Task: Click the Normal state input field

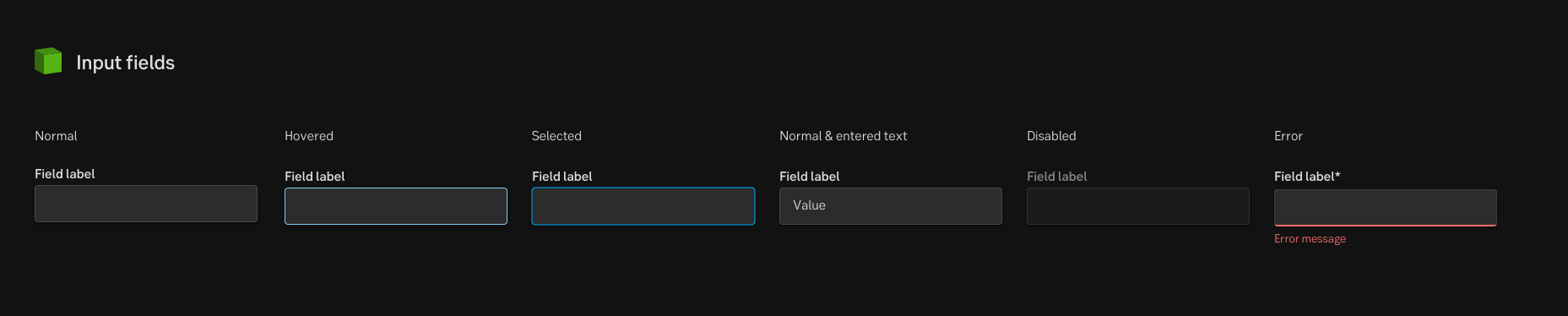Action: pos(146,204)
